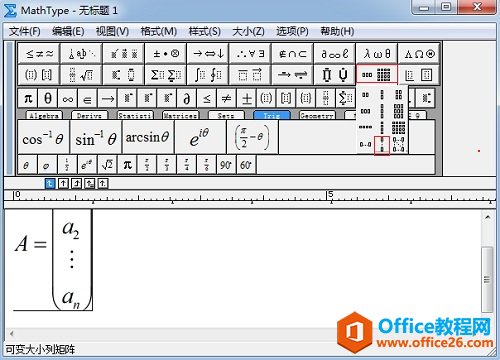Viewport: 500px width, 360px height.
Task: Insert the ∂ symbol from the symbol bar
Action: coord(187,98)
